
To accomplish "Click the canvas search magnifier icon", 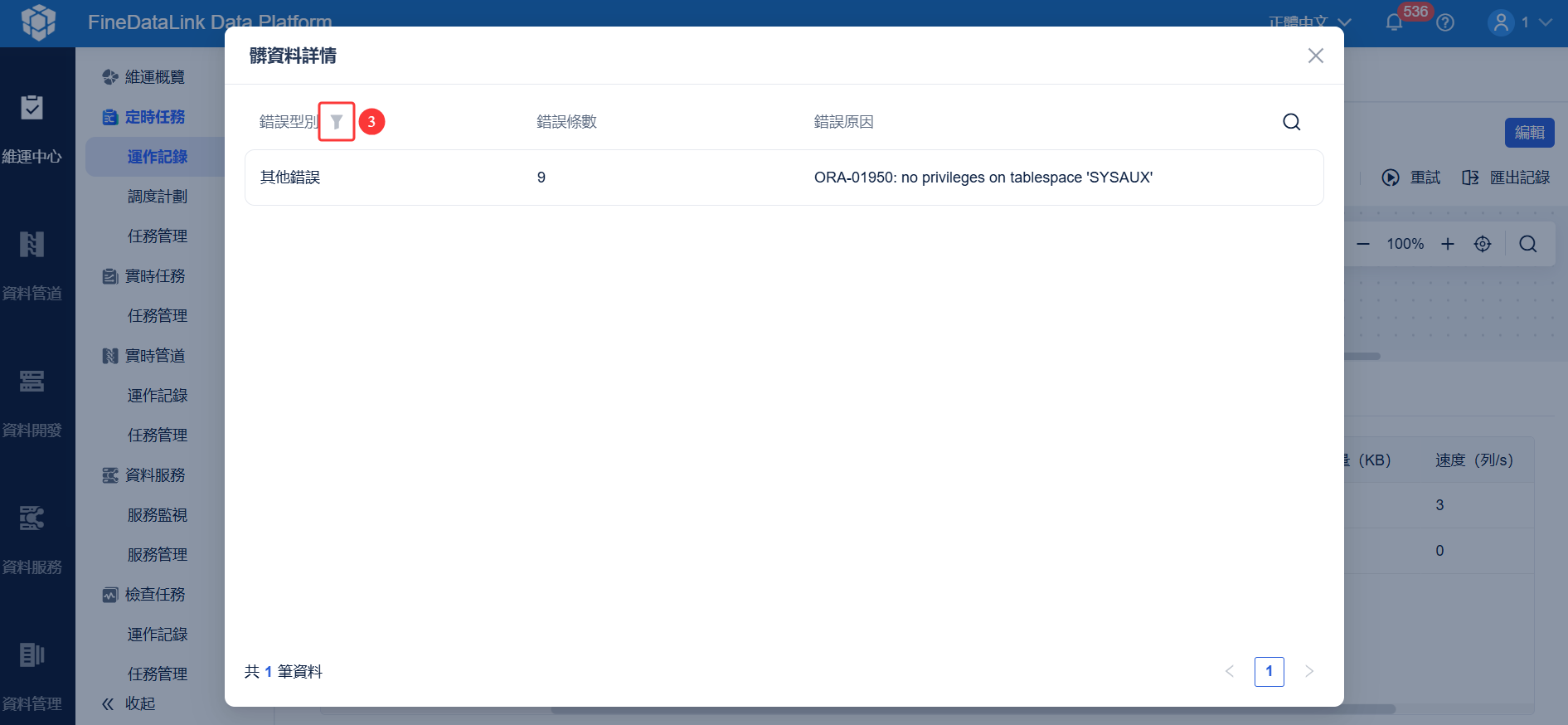I will coord(1528,244).
